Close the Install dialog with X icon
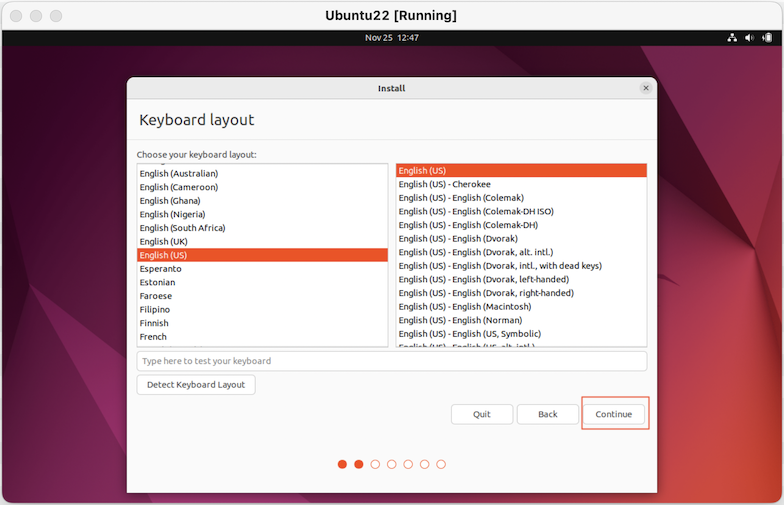The width and height of the screenshot is (784, 505). pyautogui.click(x=646, y=88)
